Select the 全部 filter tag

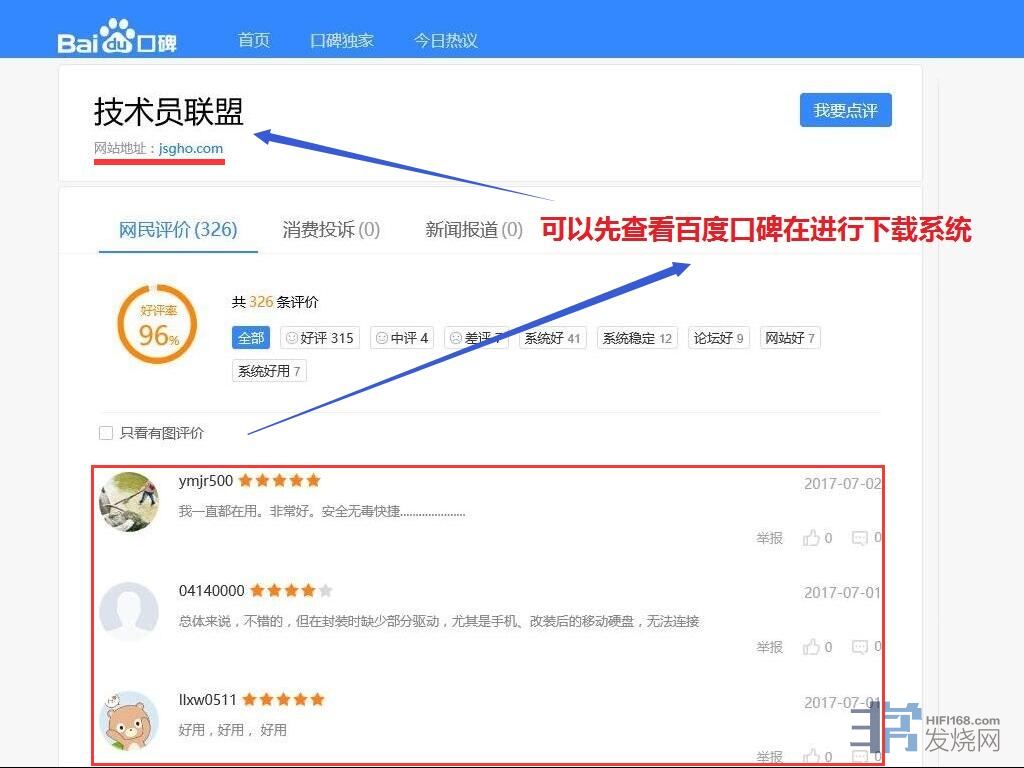click(250, 338)
